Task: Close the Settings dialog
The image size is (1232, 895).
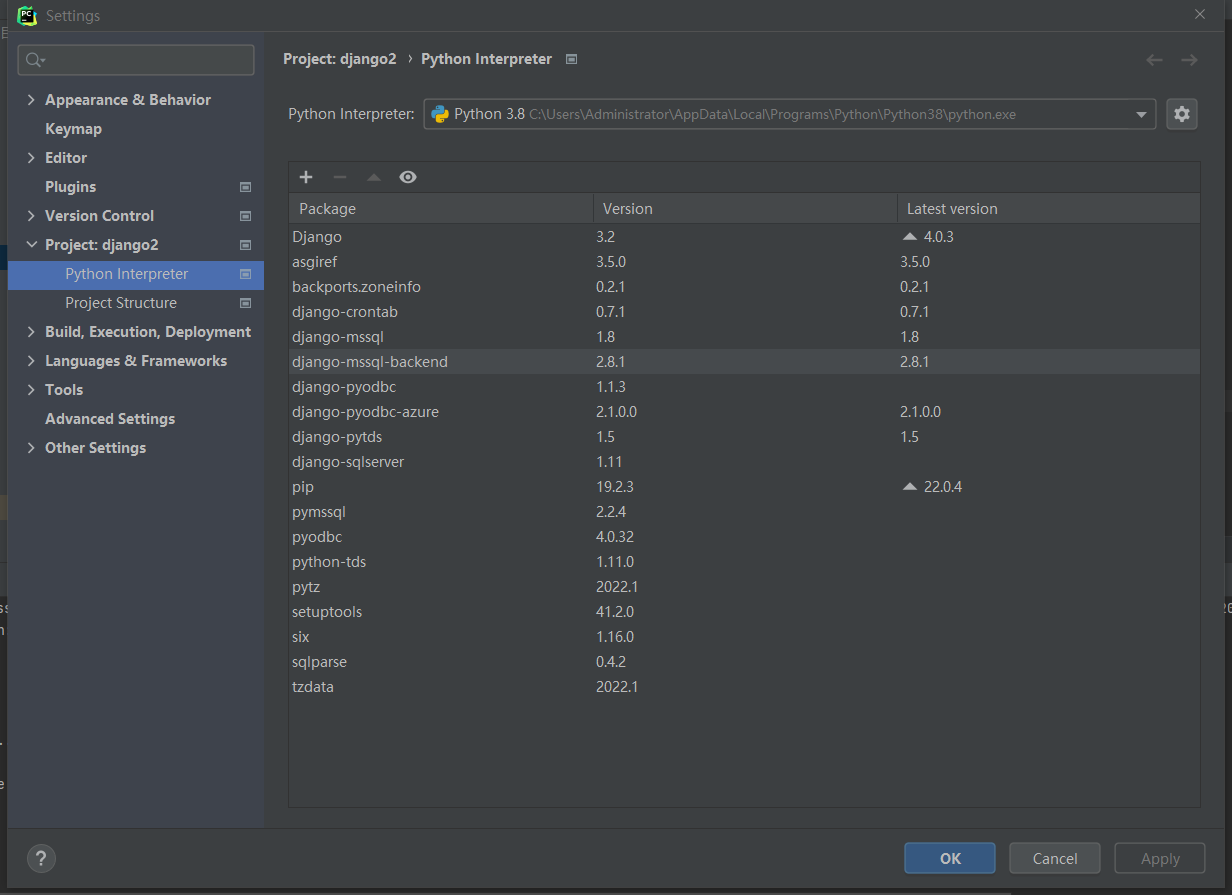Action: [1200, 14]
